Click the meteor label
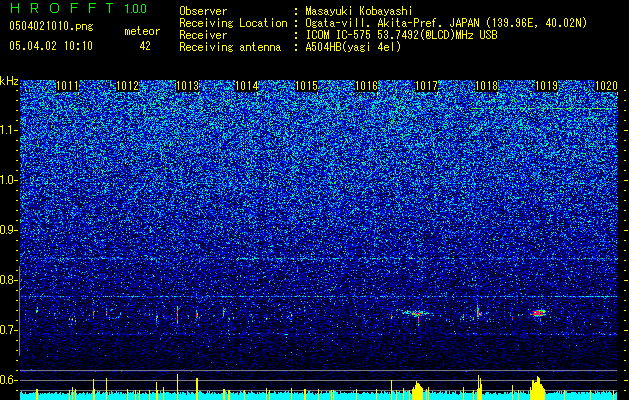The width and height of the screenshot is (629, 400). [142, 32]
